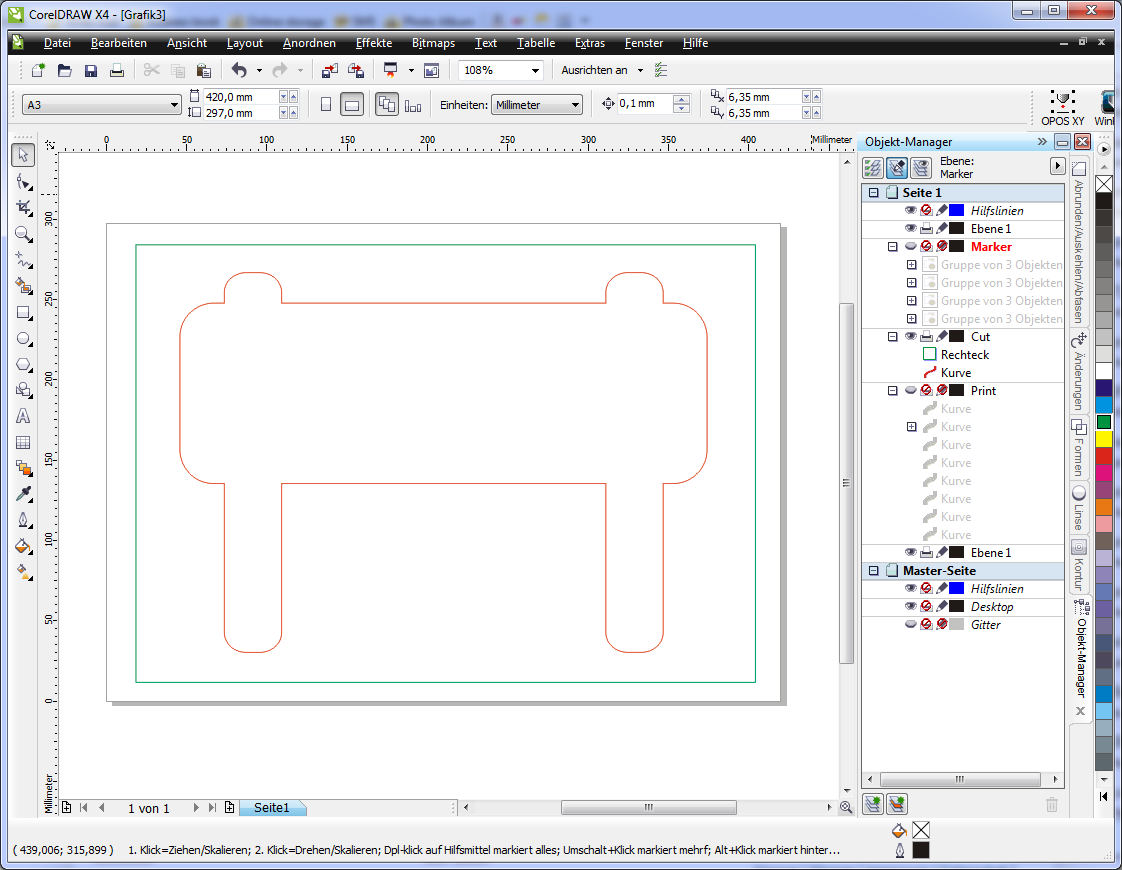Select the Rechteck object in Cut layer
Screen dimensions: 1122x870
(964, 355)
